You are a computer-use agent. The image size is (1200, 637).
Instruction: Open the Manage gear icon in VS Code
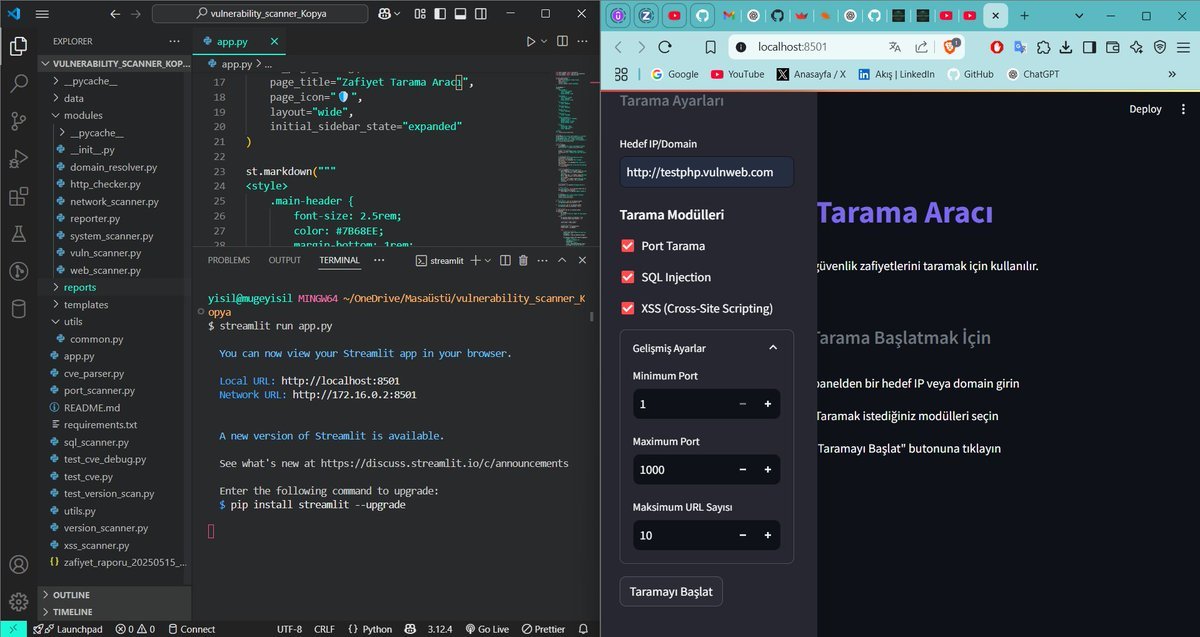point(18,601)
